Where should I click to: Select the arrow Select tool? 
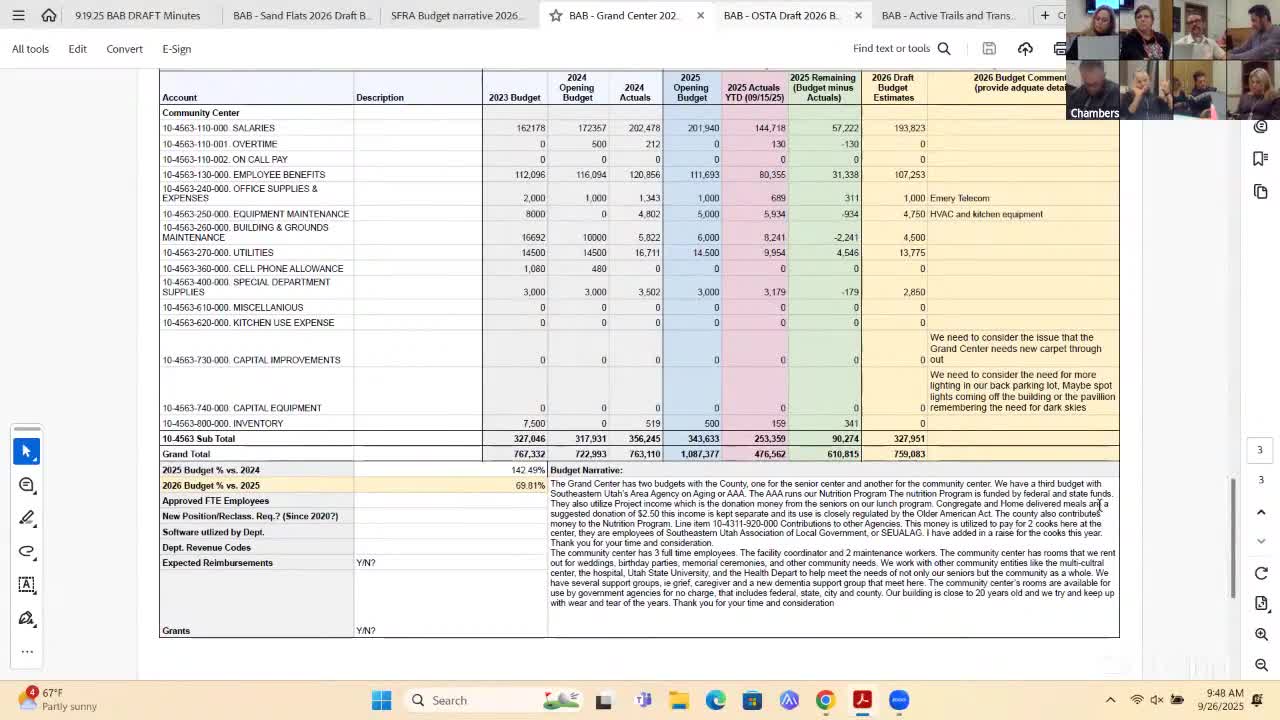pyautogui.click(x=27, y=452)
